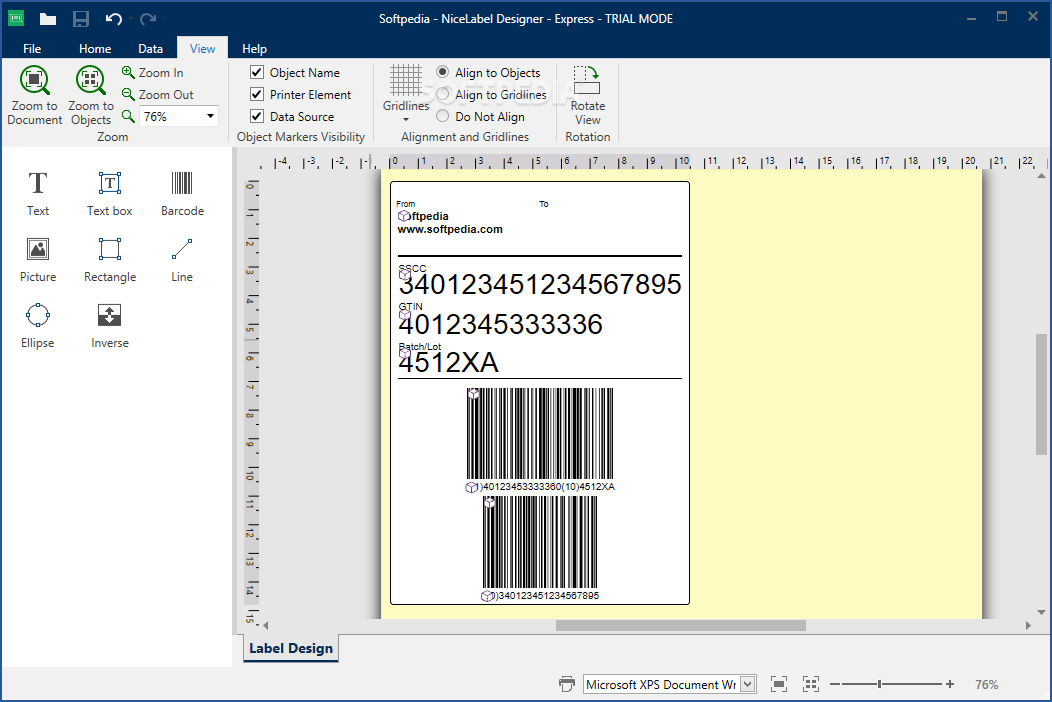Select the Text box tool
The height and width of the screenshot is (702, 1052).
tap(109, 193)
